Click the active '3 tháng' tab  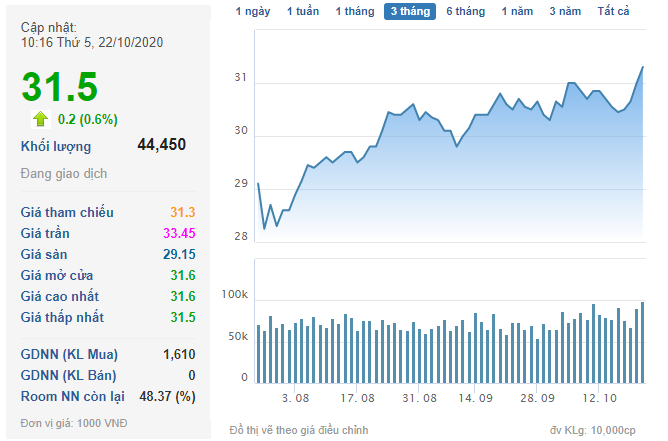tap(409, 12)
